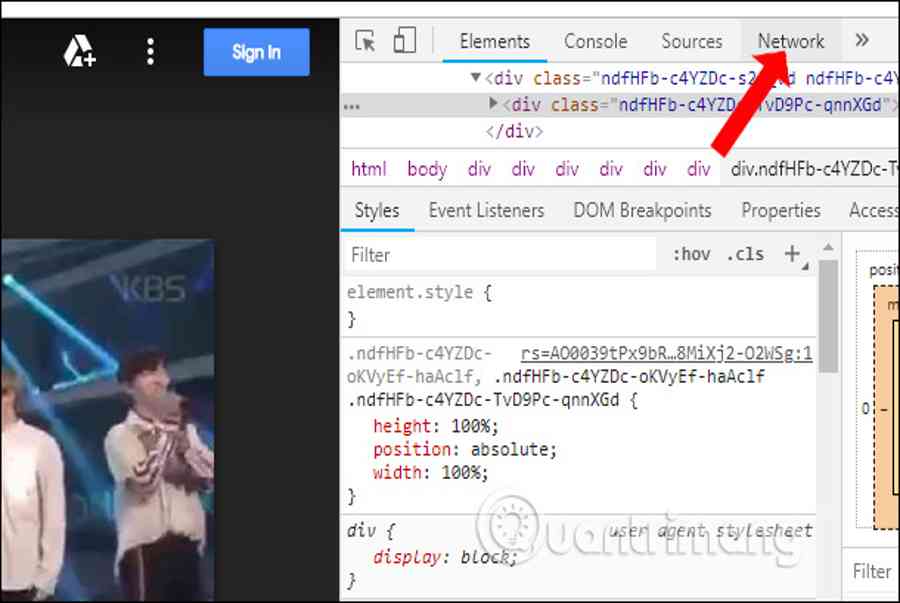
Task: Open the Network tab
Action: (x=790, y=41)
